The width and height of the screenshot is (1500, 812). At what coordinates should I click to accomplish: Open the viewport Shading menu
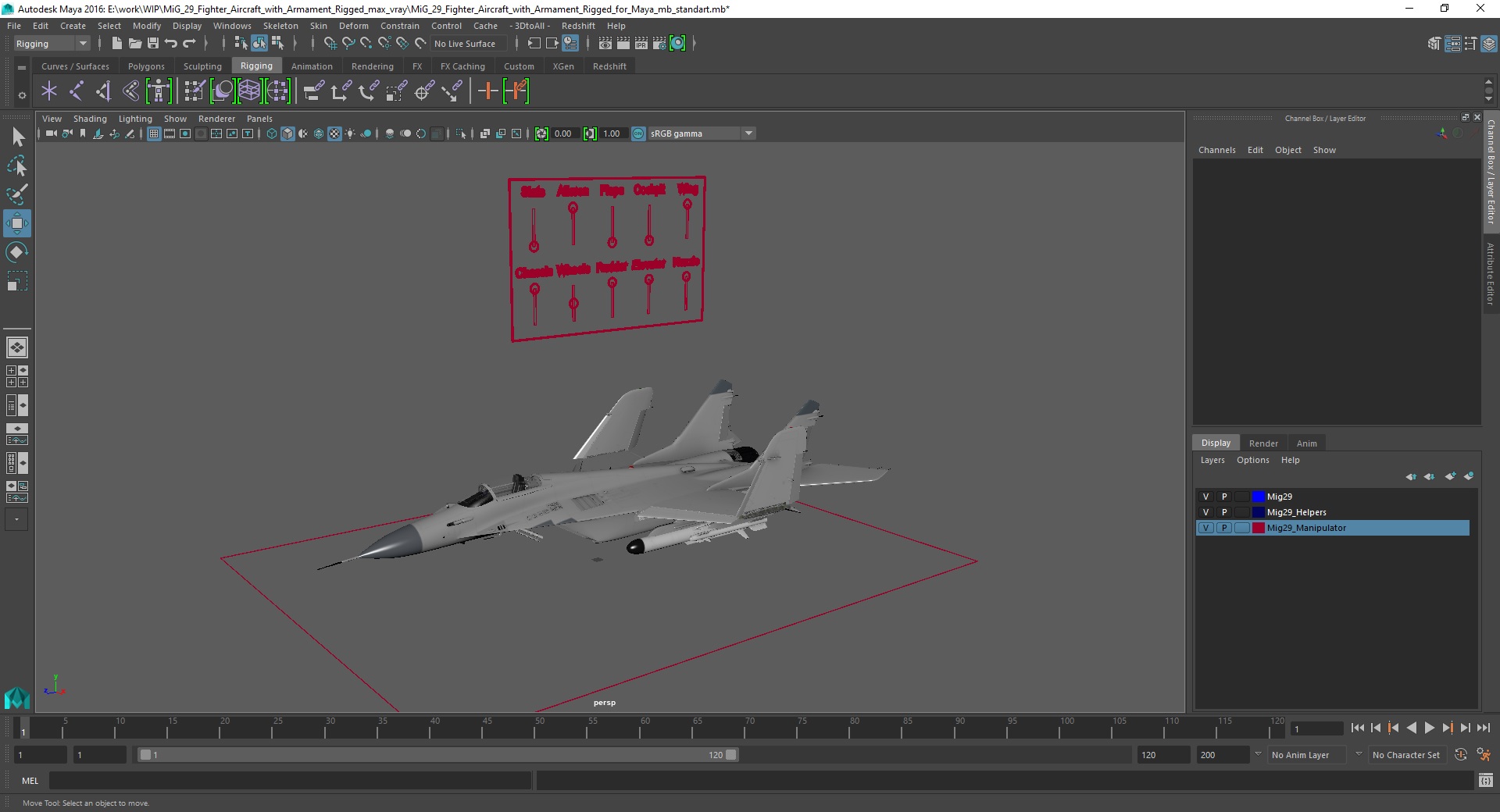pyautogui.click(x=90, y=119)
